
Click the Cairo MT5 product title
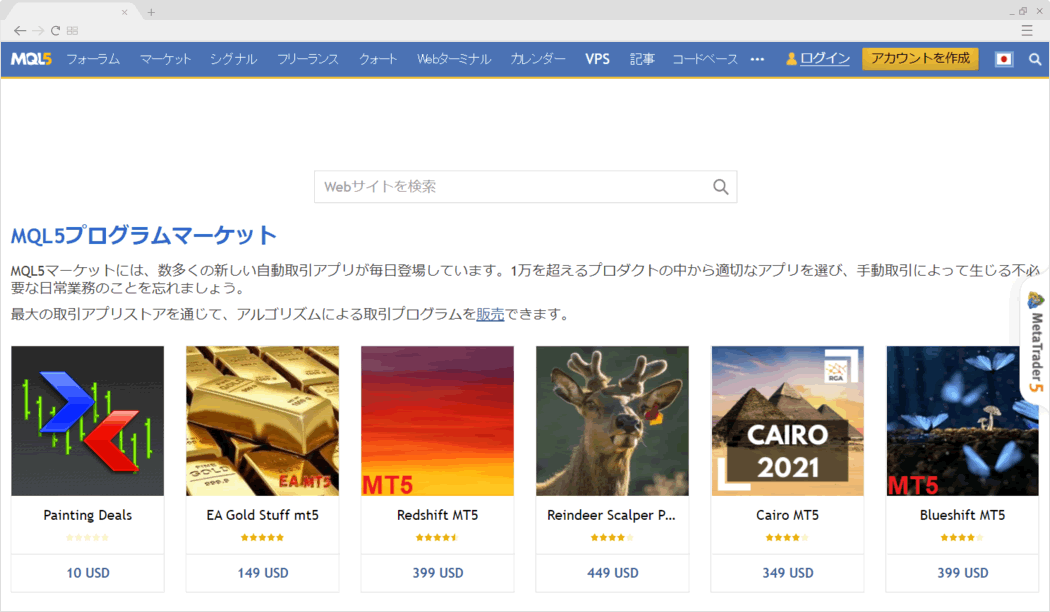click(788, 515)
